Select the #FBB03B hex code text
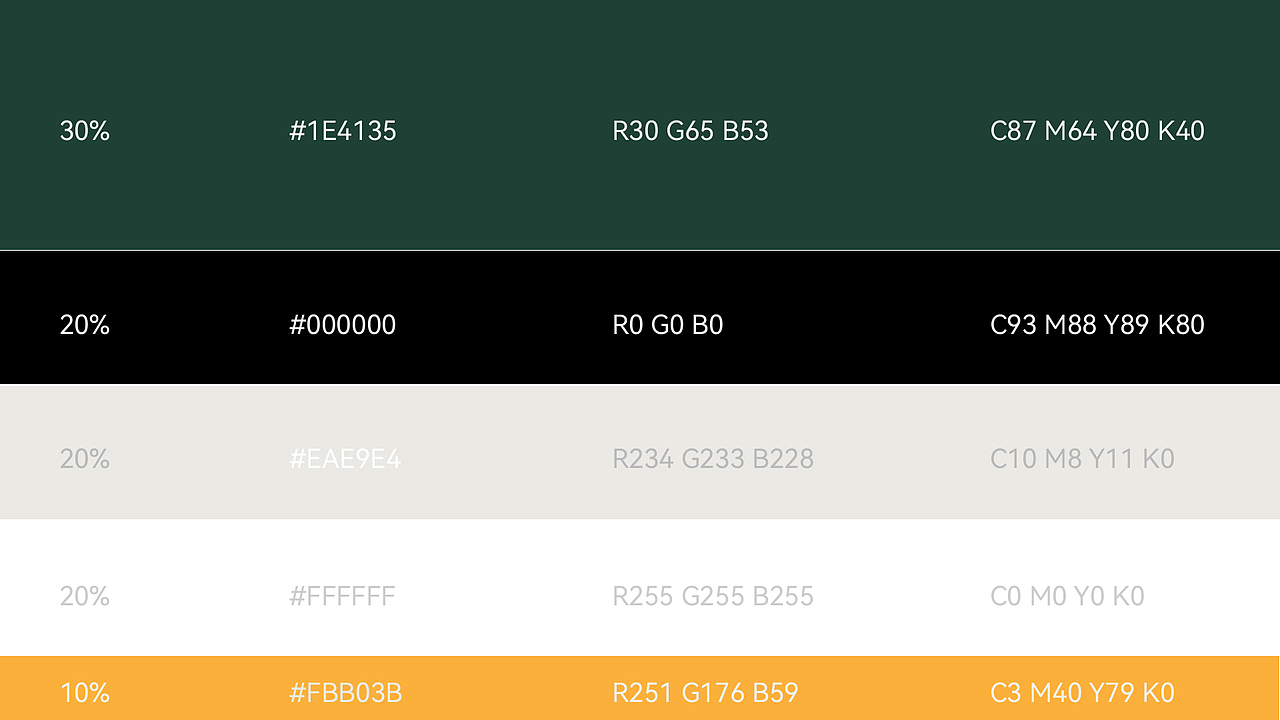The image size is (1280, 720). pyautogui.click(x=346, y=693)
